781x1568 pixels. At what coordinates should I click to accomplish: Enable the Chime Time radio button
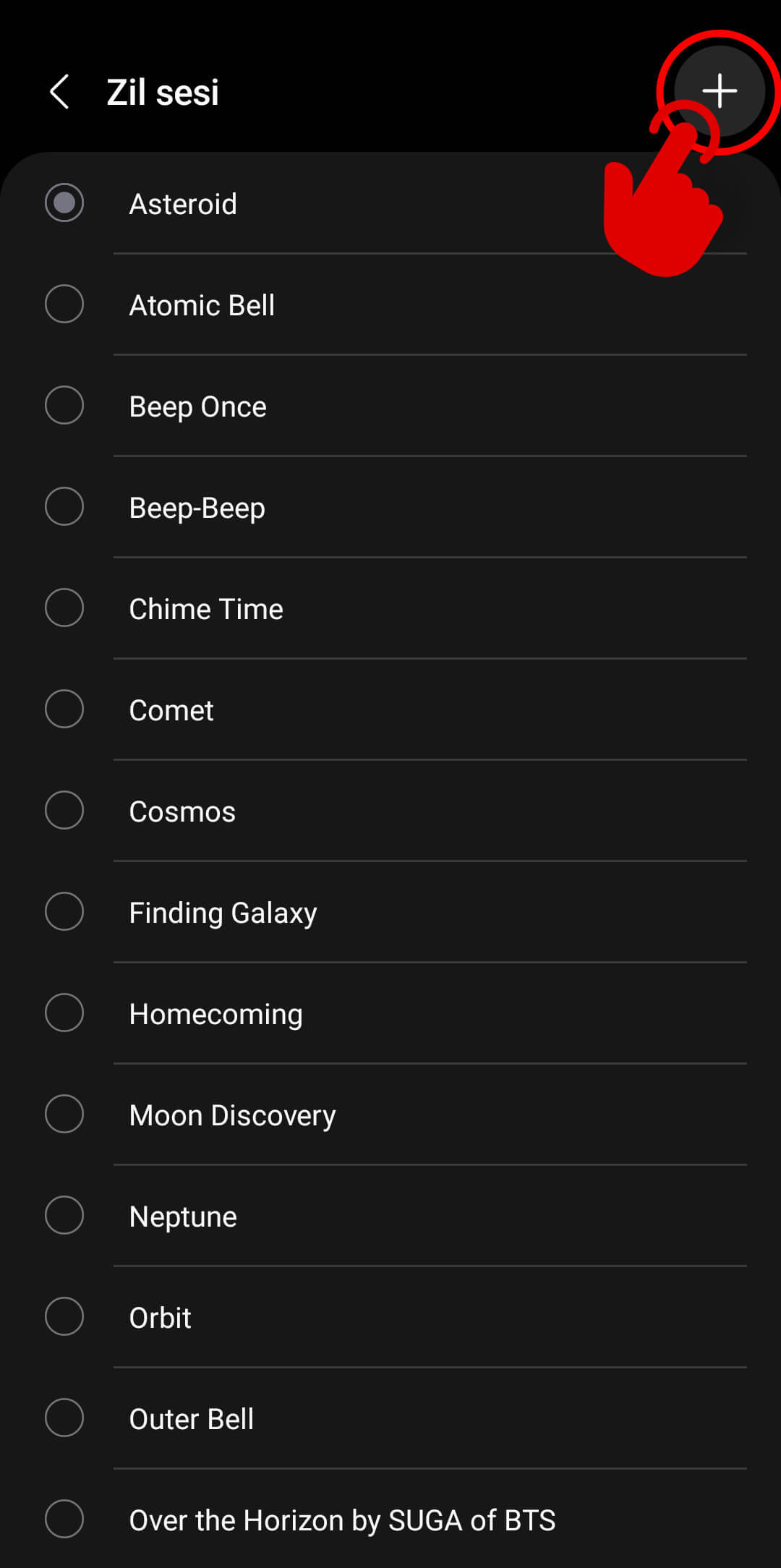64,608
